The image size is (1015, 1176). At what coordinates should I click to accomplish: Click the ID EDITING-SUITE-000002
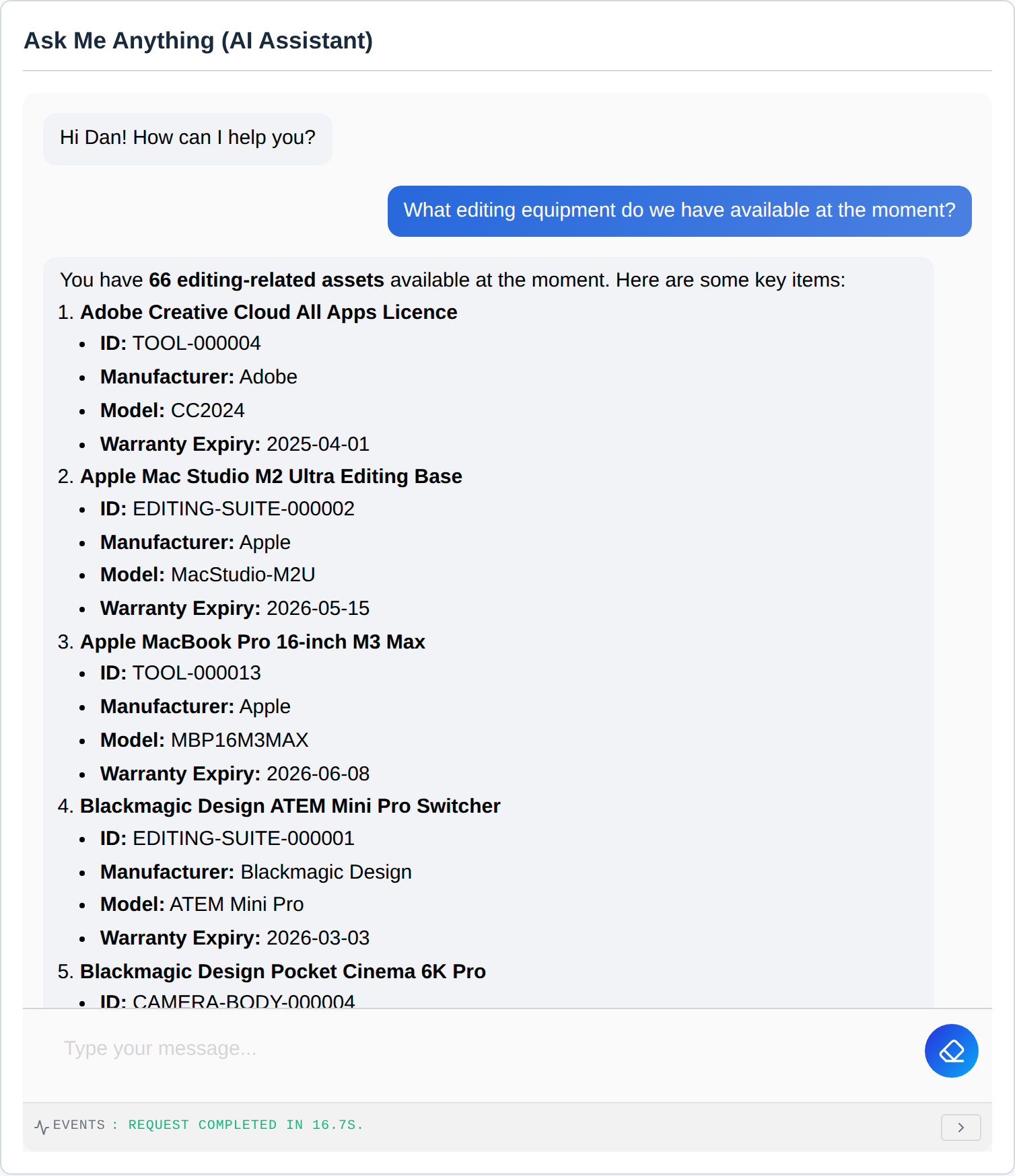coord(244,509)
